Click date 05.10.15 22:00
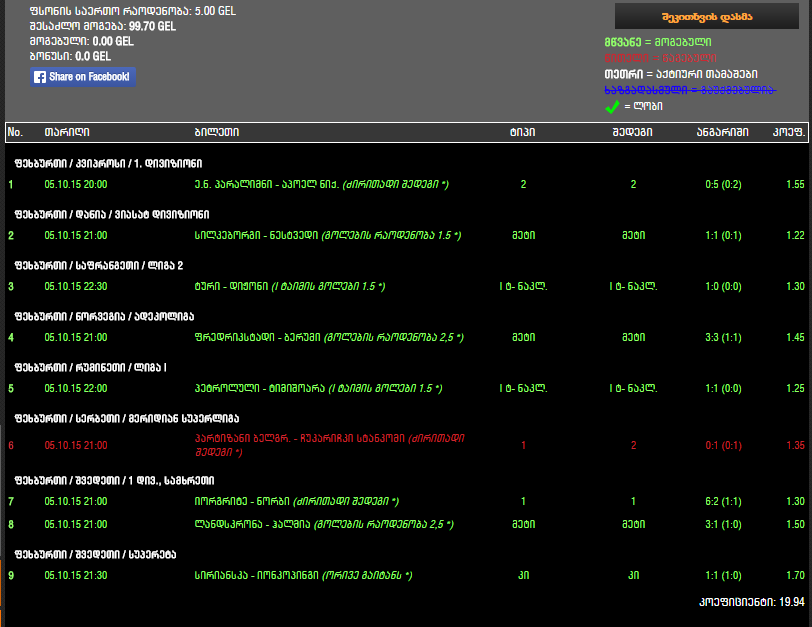The width and height of the screenshot is (812, 627). [76, 388]
